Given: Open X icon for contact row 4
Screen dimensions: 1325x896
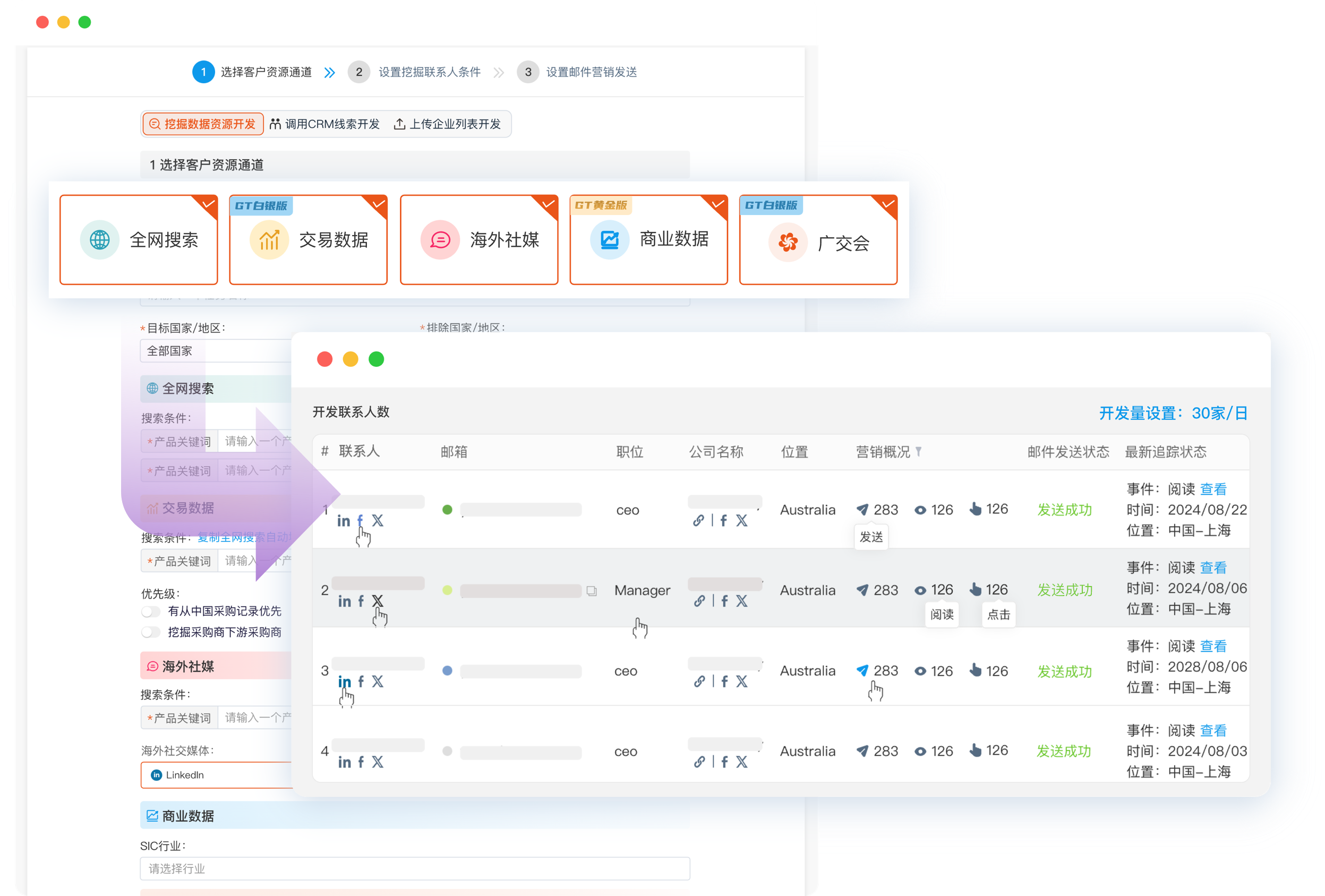Looking at the screenshot, I should 378,762.
